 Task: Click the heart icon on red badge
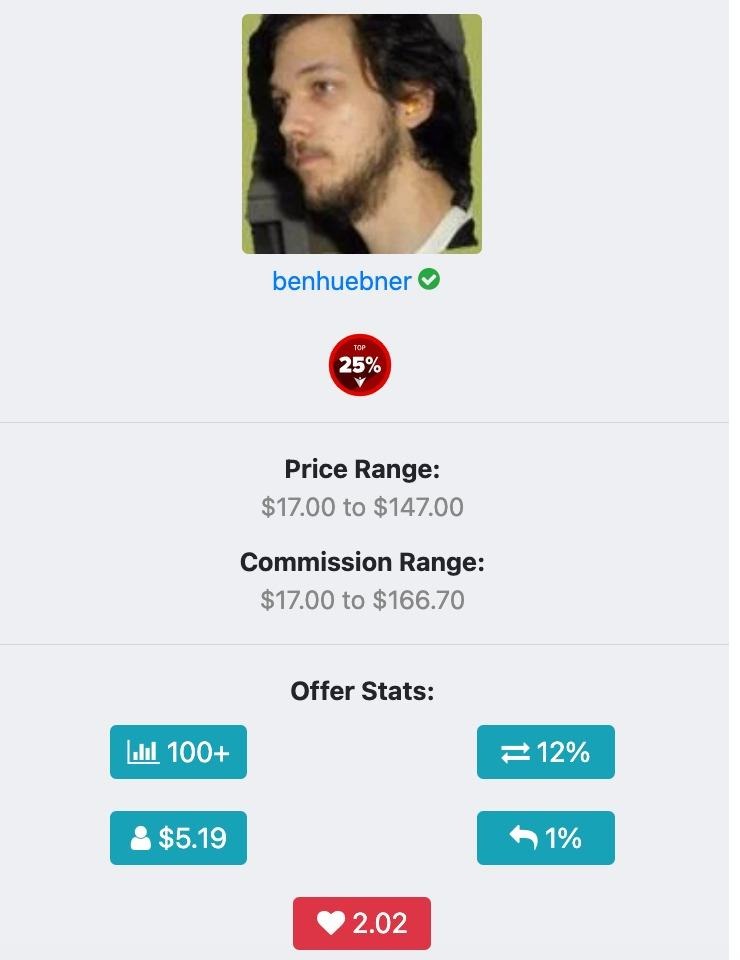click(331, 924)
